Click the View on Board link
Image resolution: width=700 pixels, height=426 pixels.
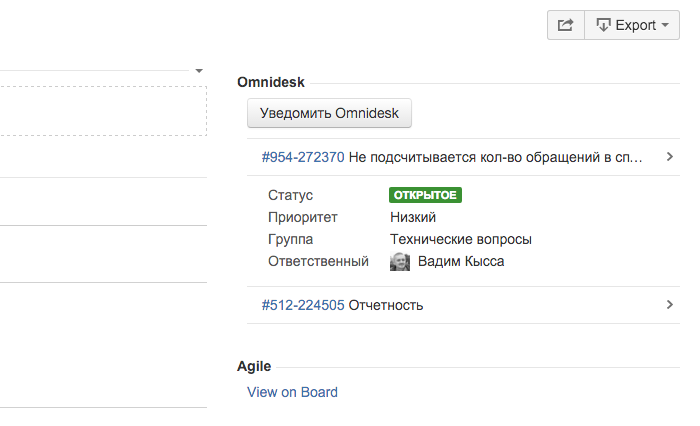[292, 392]
